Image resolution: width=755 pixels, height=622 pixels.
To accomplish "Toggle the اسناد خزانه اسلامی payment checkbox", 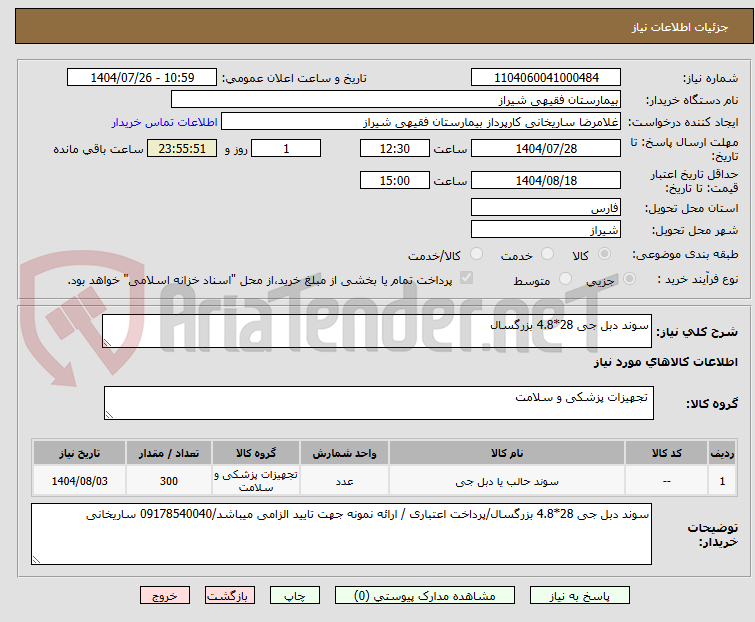I will click(466, 278).
